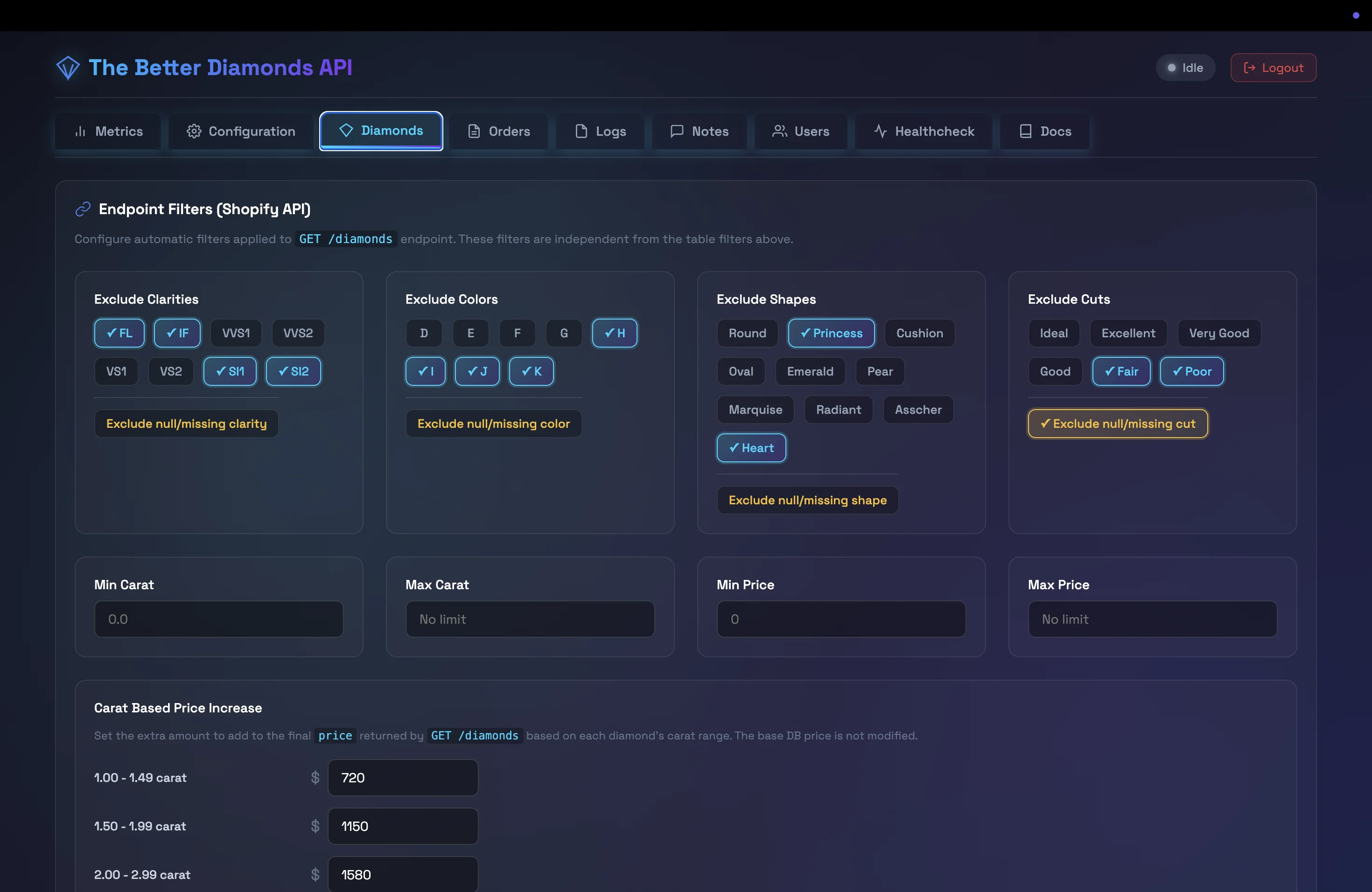Exclude the Good cut
The height and width of the screenshot is (892, 1372).
[x=1055, y=372]
